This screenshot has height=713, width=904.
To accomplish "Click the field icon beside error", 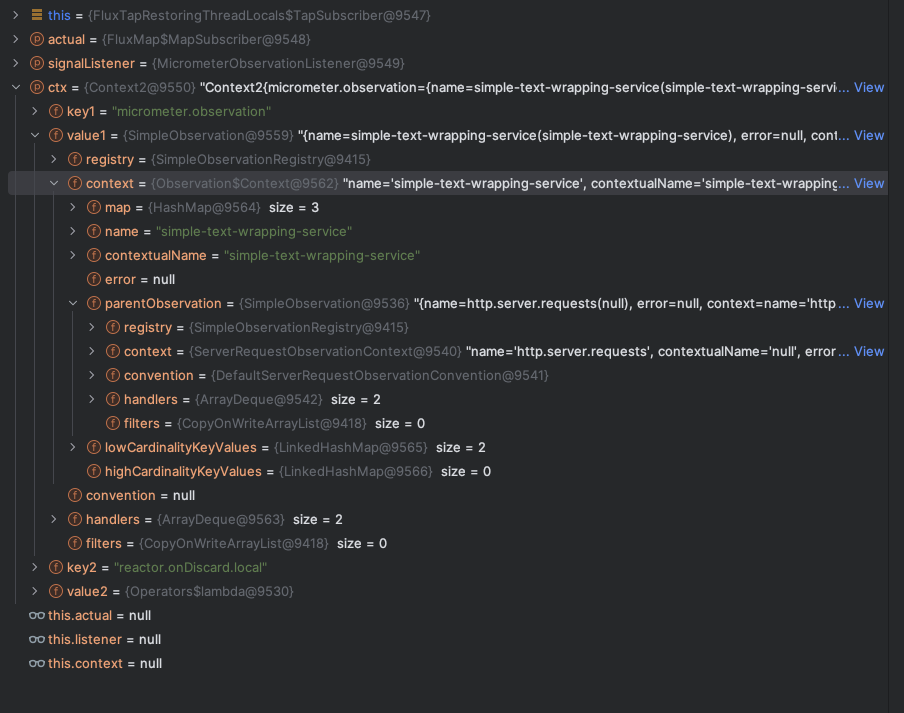I will (94, 280).
